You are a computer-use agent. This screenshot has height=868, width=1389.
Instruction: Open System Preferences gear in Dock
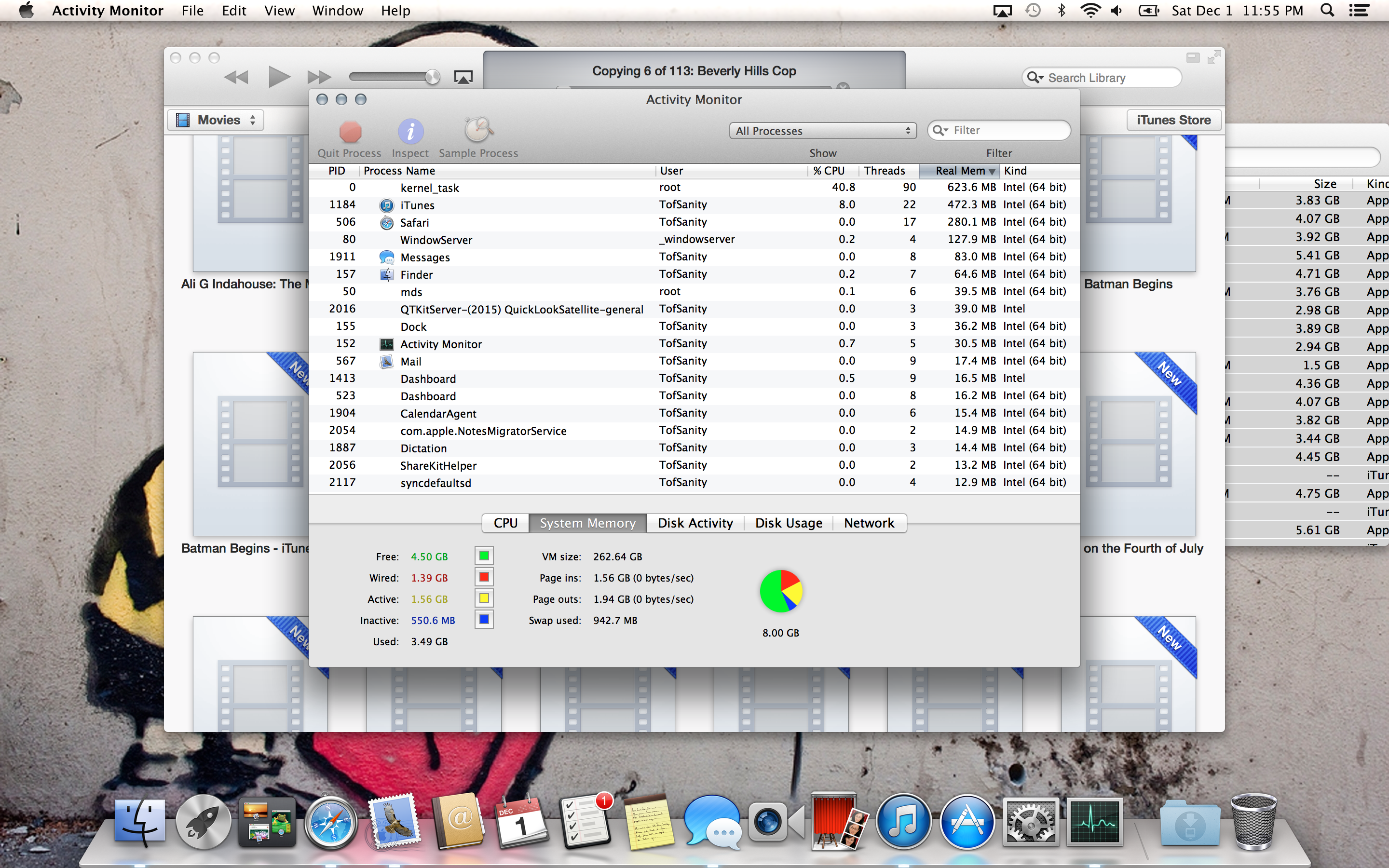click(x=1030, y=822)
